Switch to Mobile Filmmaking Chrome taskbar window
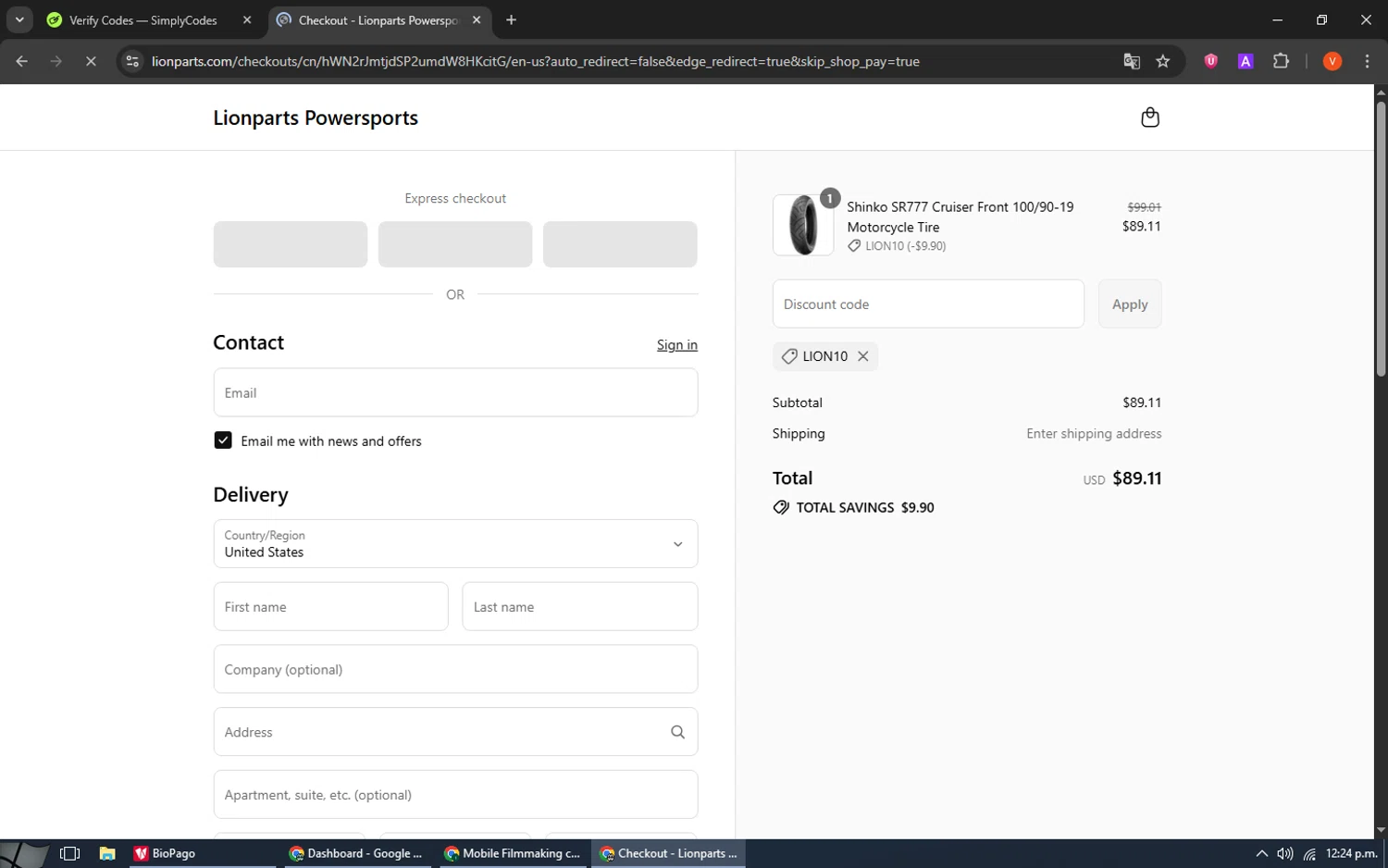1388x868 pixels. click(513, 853)
